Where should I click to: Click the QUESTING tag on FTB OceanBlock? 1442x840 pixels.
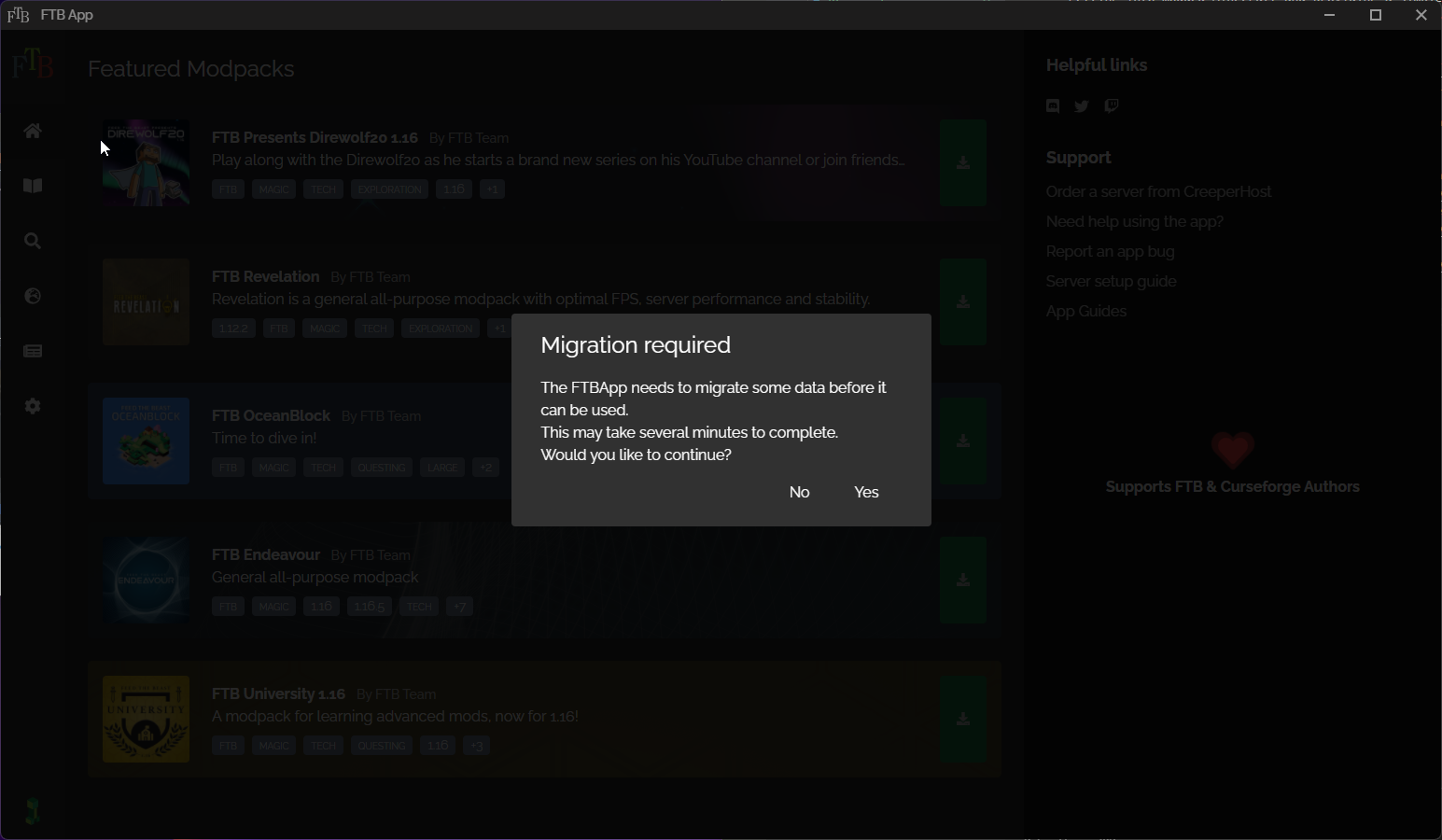point(382,468)
